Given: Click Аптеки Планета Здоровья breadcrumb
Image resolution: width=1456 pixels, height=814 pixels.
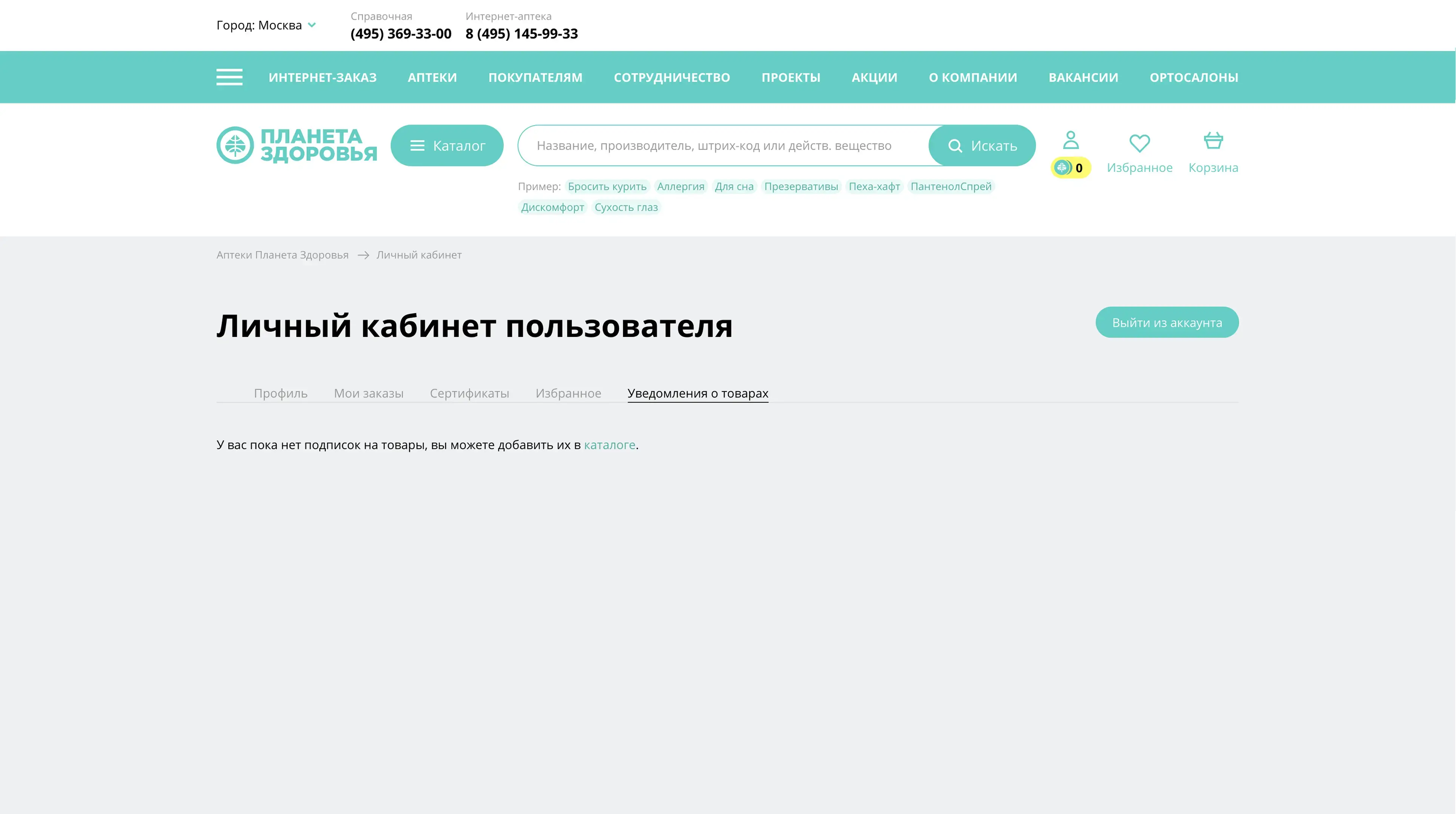Looking at the screenshot, I should coord(282,255).
